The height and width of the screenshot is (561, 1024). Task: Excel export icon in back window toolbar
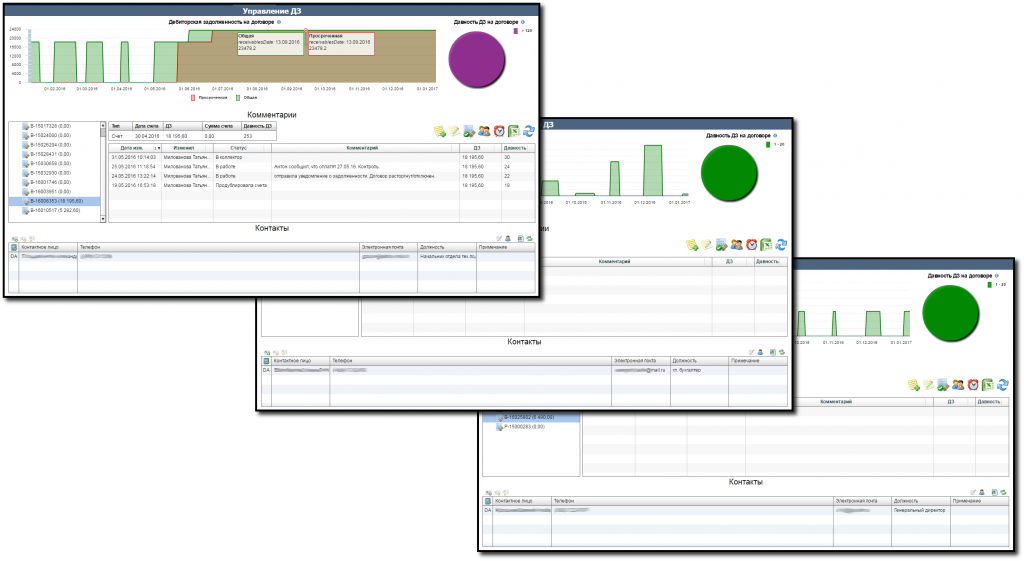pos(987,385)
